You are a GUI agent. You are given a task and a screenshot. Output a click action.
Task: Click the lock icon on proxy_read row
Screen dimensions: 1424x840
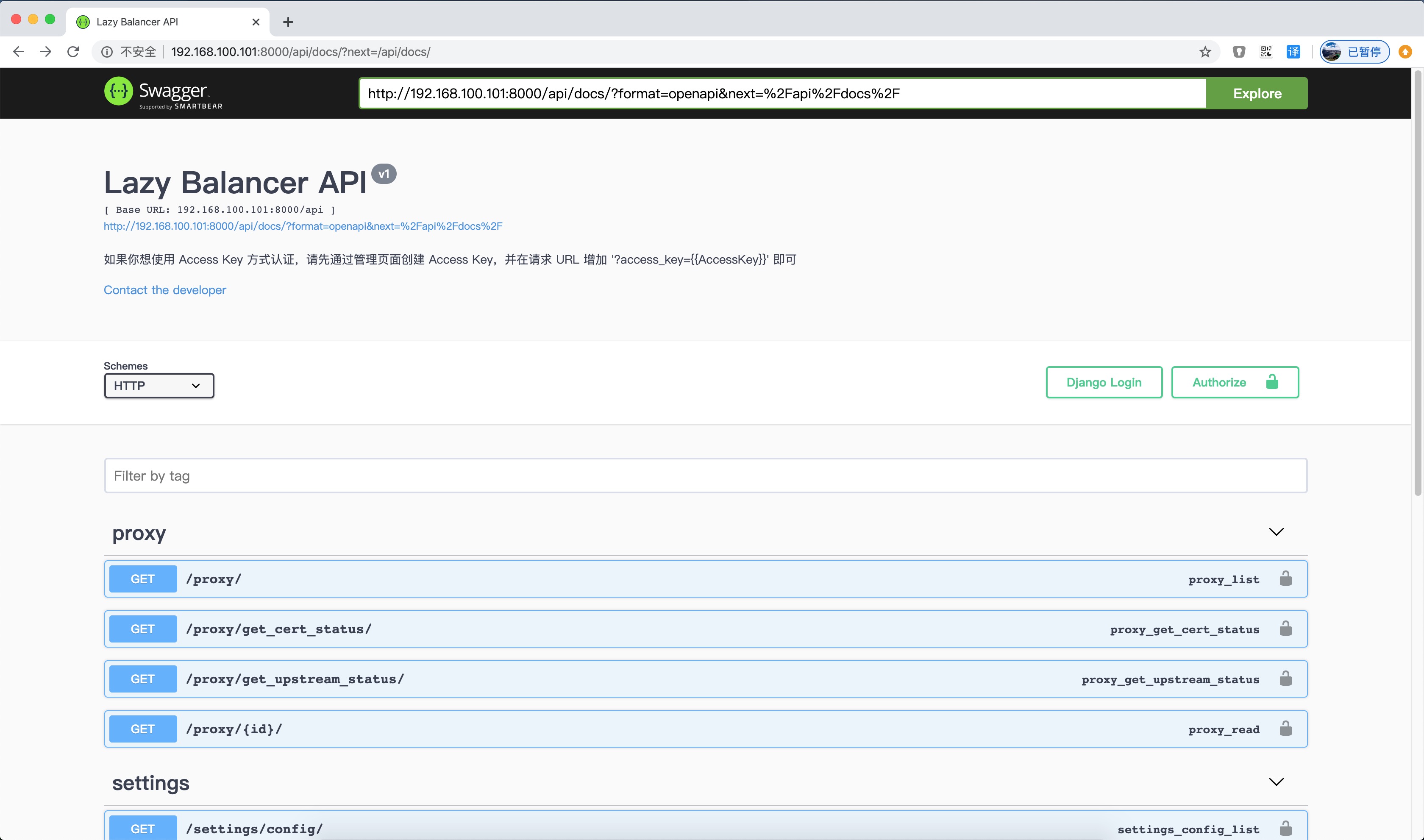point(1285,729)
